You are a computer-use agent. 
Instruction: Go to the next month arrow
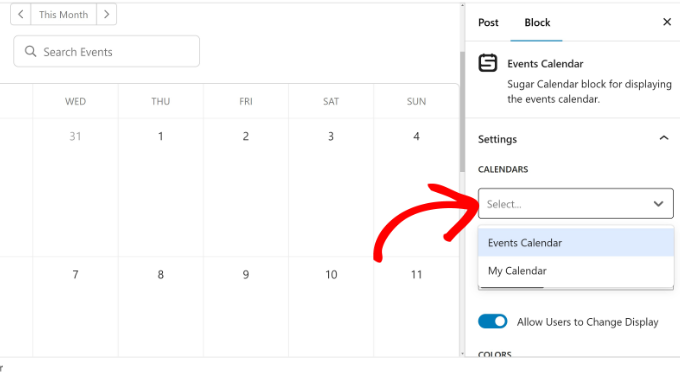point(107,14)
